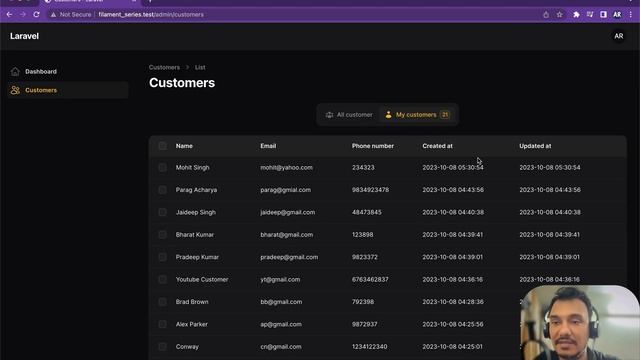Check the Jaideep Singh row checkbox
This screenshot has height=360, width=640.
(x=162, y=212)
